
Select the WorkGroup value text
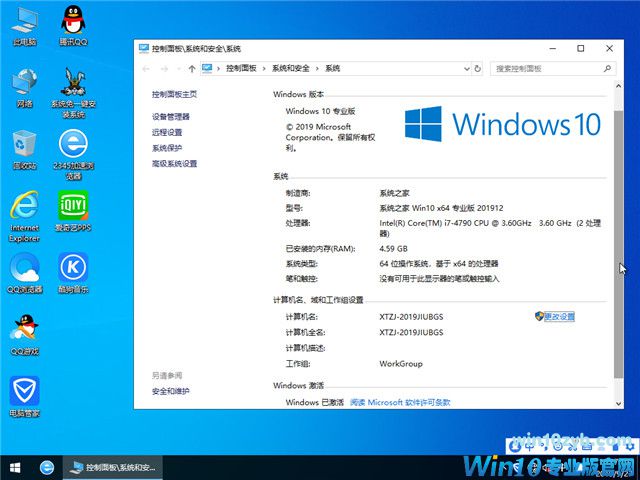[401, 364]
